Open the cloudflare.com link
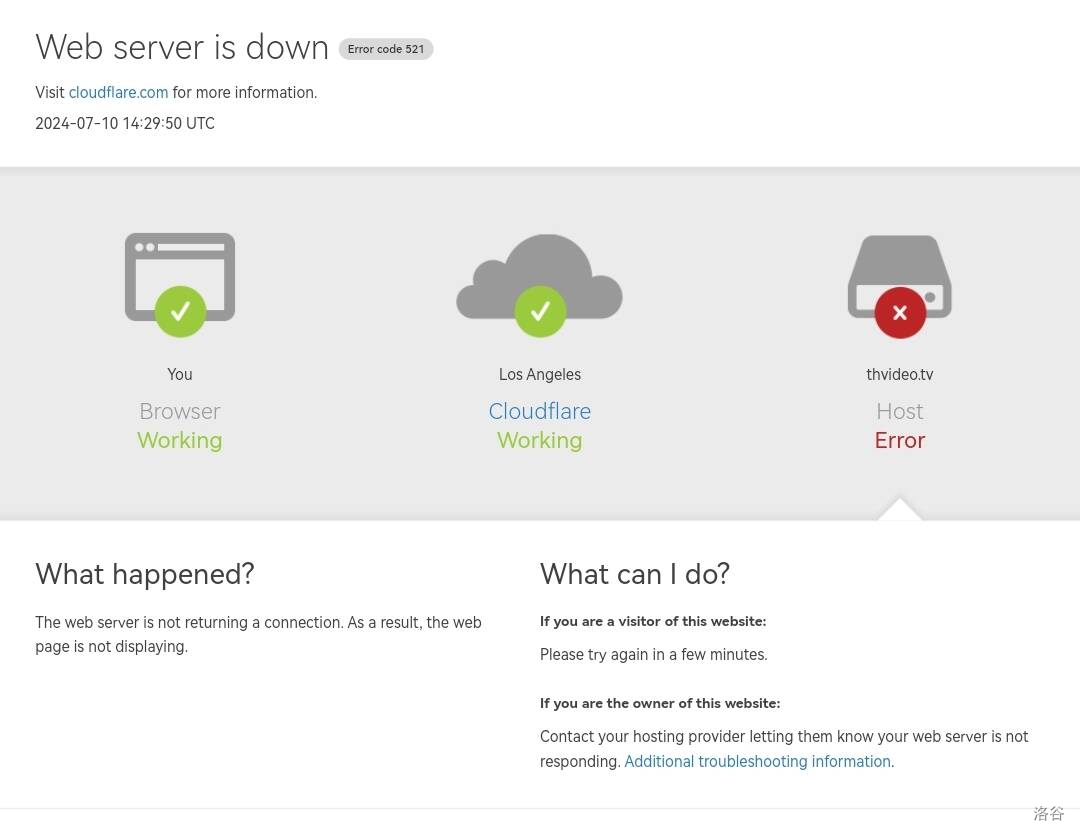 [118, 93]
